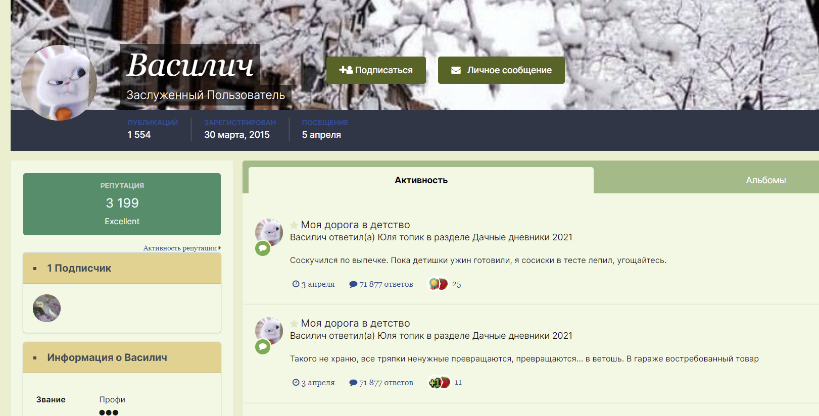
Task: Click the replies count on first post
Action: click(381, 284)
